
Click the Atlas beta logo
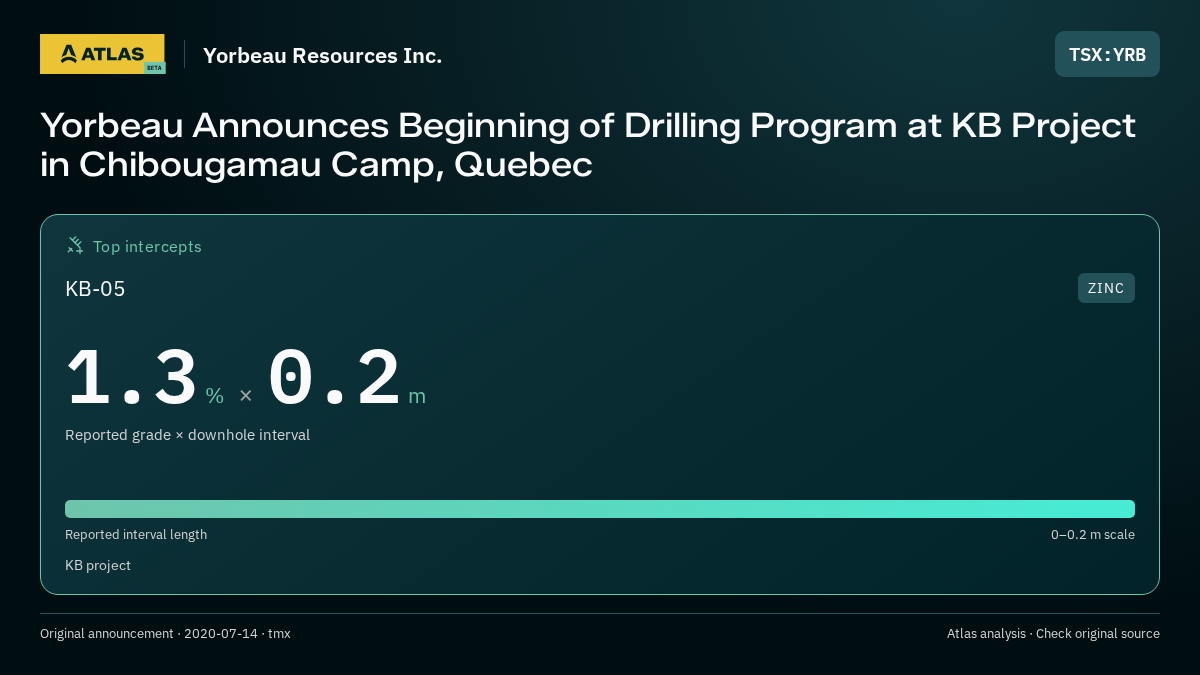(102, 54)
